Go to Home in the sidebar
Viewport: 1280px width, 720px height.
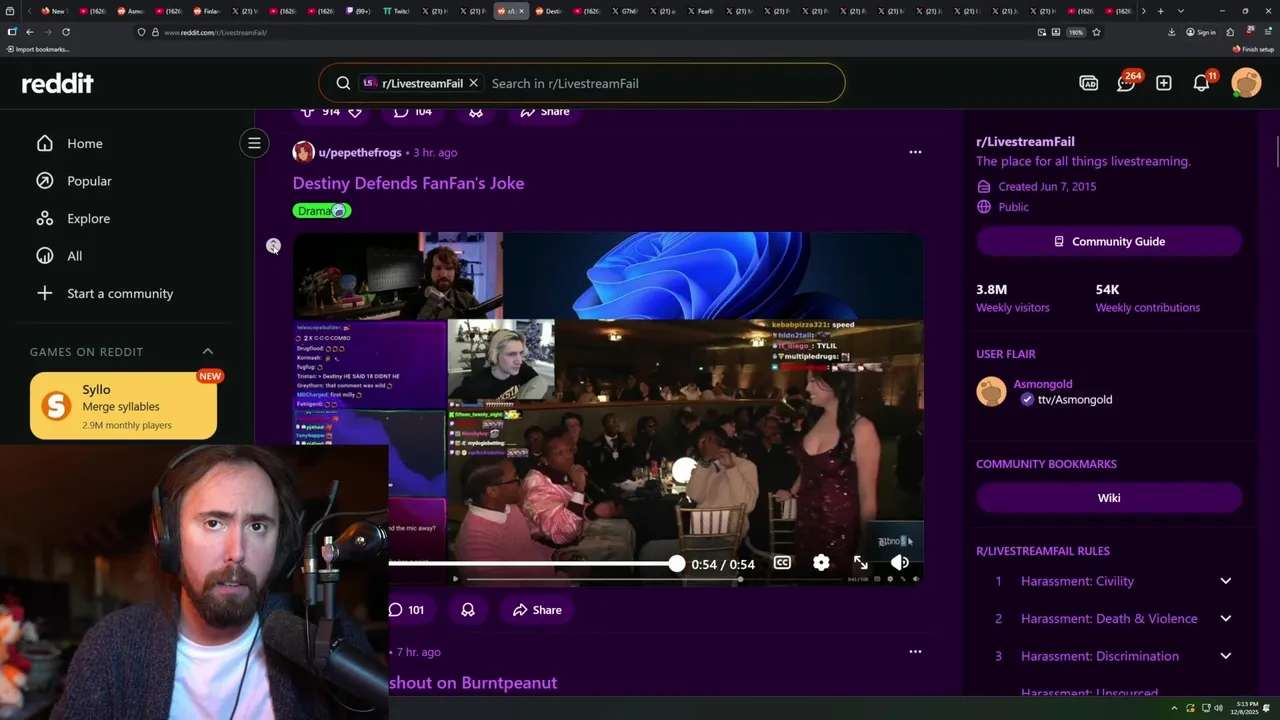pos(84,143)
